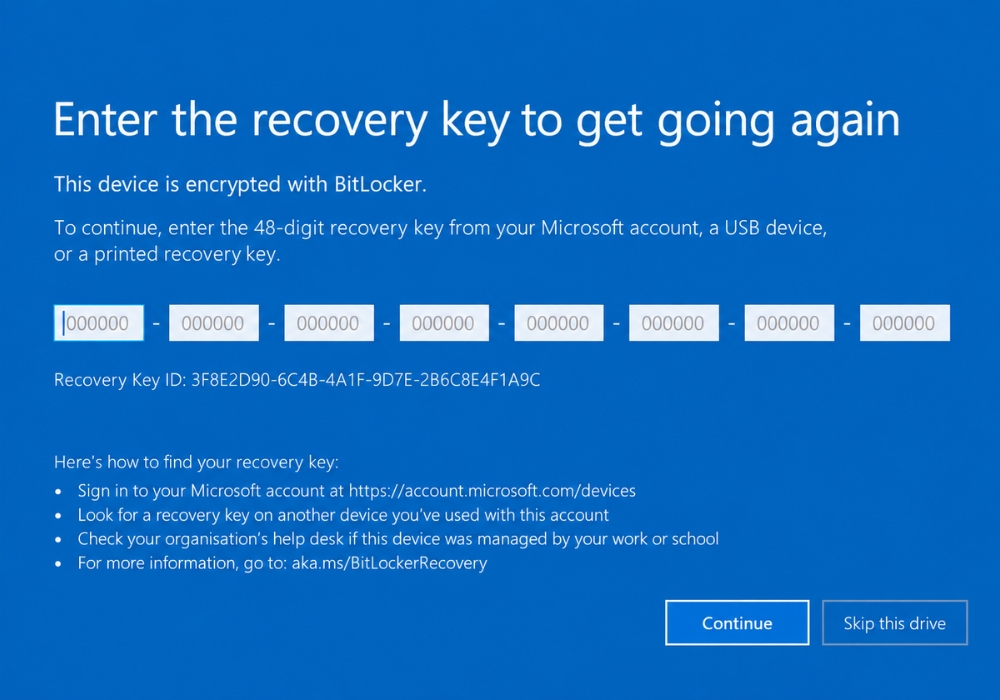Click the Recovery Key ID text line

tap(297, 380)
